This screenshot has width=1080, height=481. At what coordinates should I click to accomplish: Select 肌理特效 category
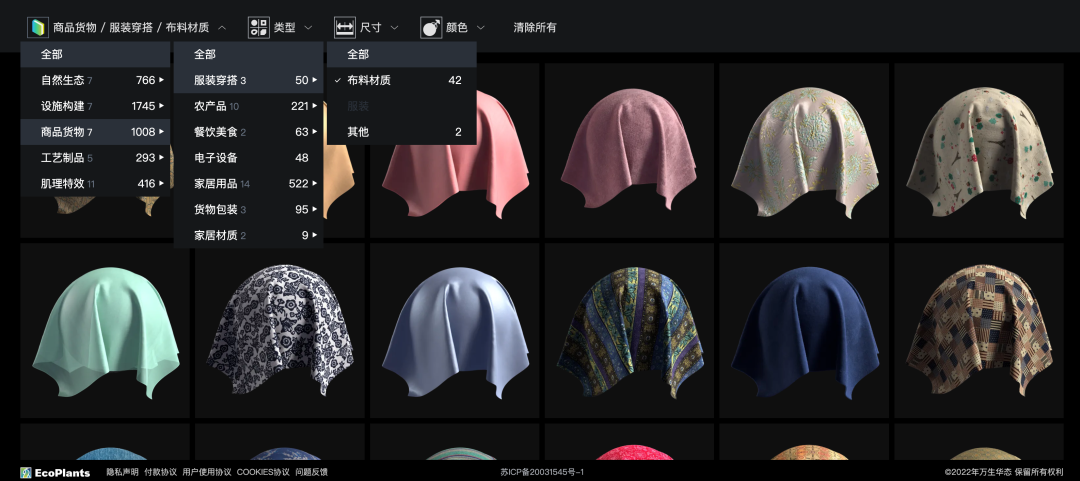pos(95,183)
